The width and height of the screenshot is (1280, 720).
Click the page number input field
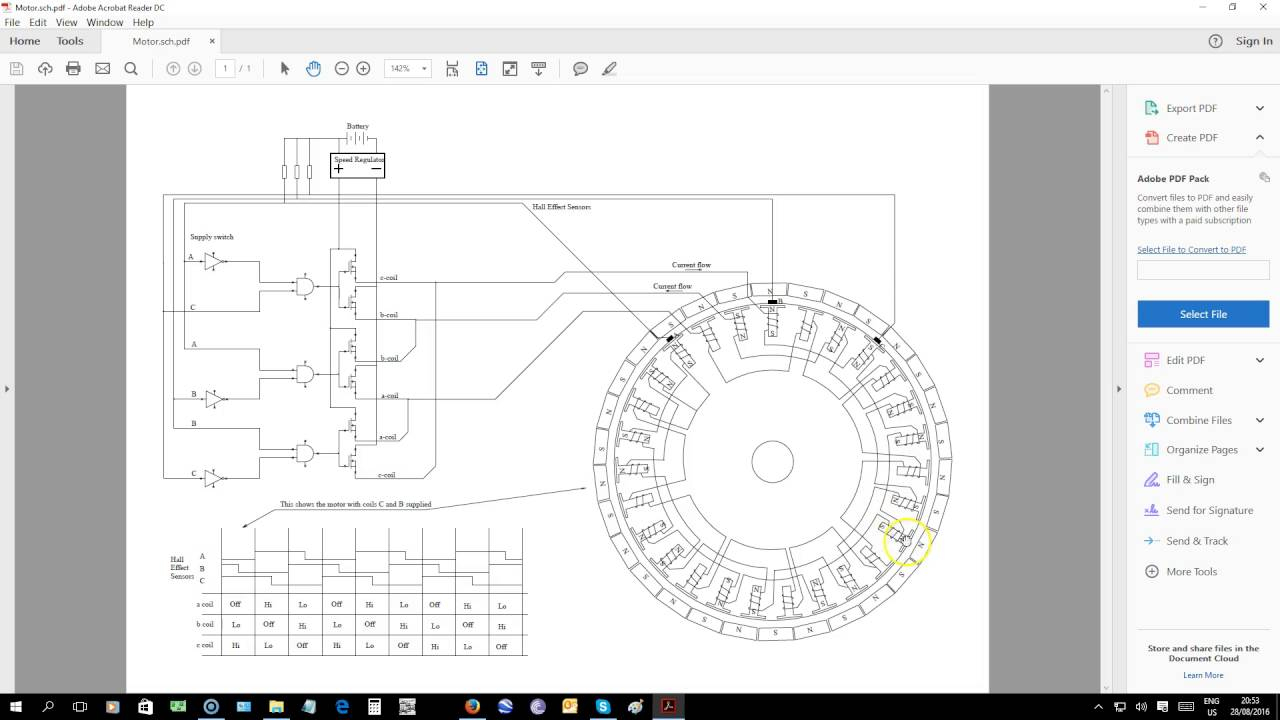click(225, 68)
